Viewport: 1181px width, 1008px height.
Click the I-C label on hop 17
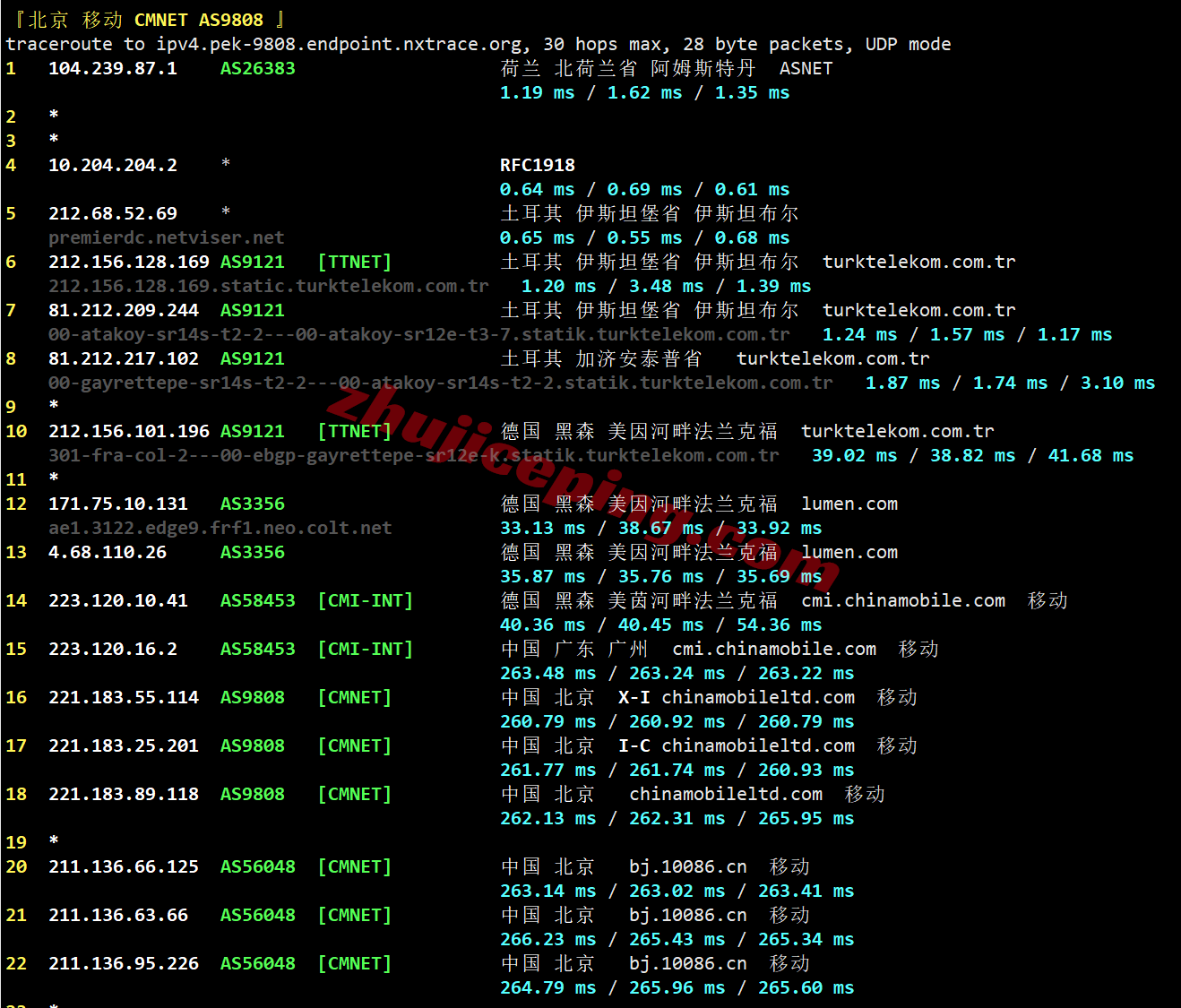tap(634, 745)
